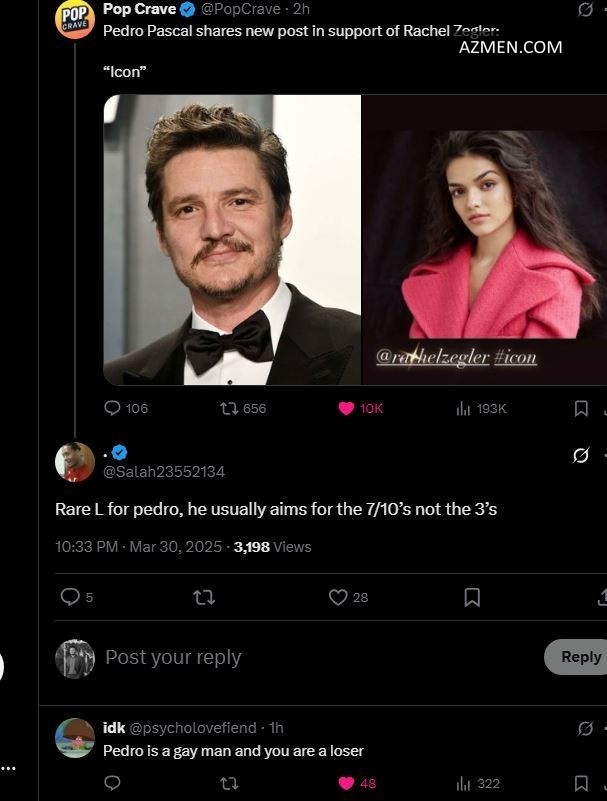Unlike the Pop Crave post heart
This screenshot has height=801, width=607.
(x=346, y=408)
